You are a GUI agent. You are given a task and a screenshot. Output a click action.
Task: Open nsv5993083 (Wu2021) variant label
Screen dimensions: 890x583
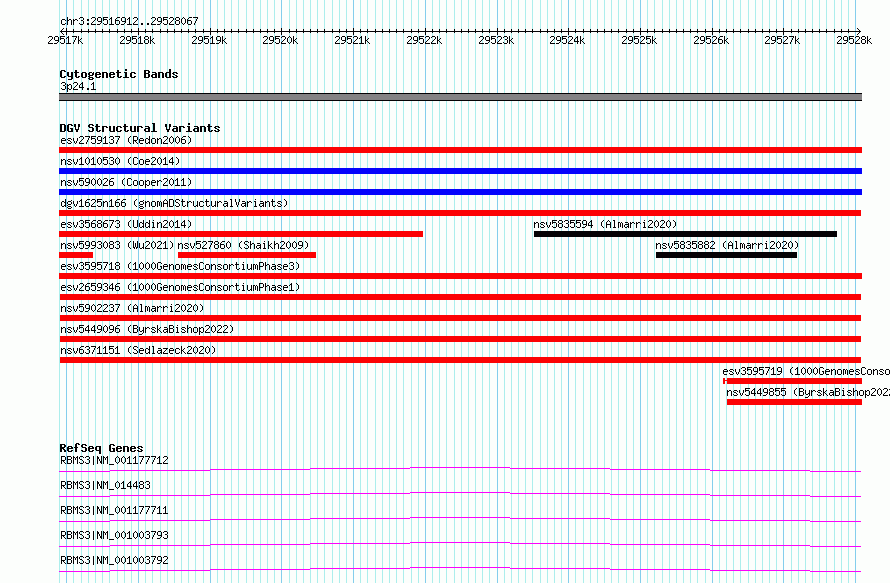coord(117,245)
